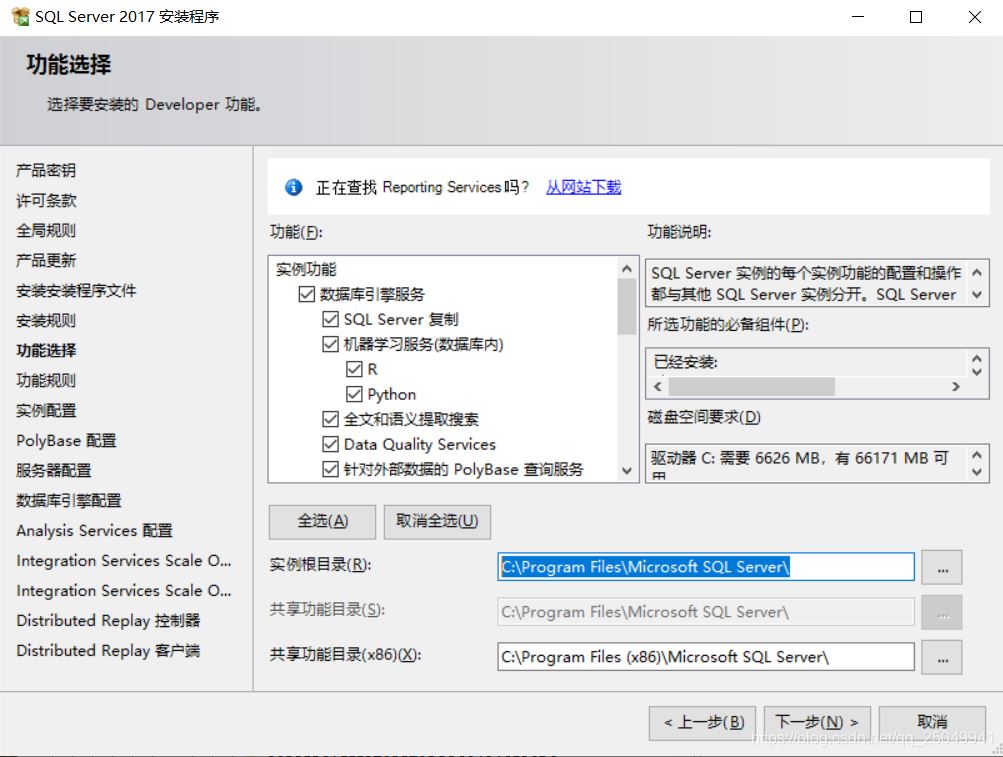Click the disabled browse button beside 共享功能目录(S)

point(941,612)
